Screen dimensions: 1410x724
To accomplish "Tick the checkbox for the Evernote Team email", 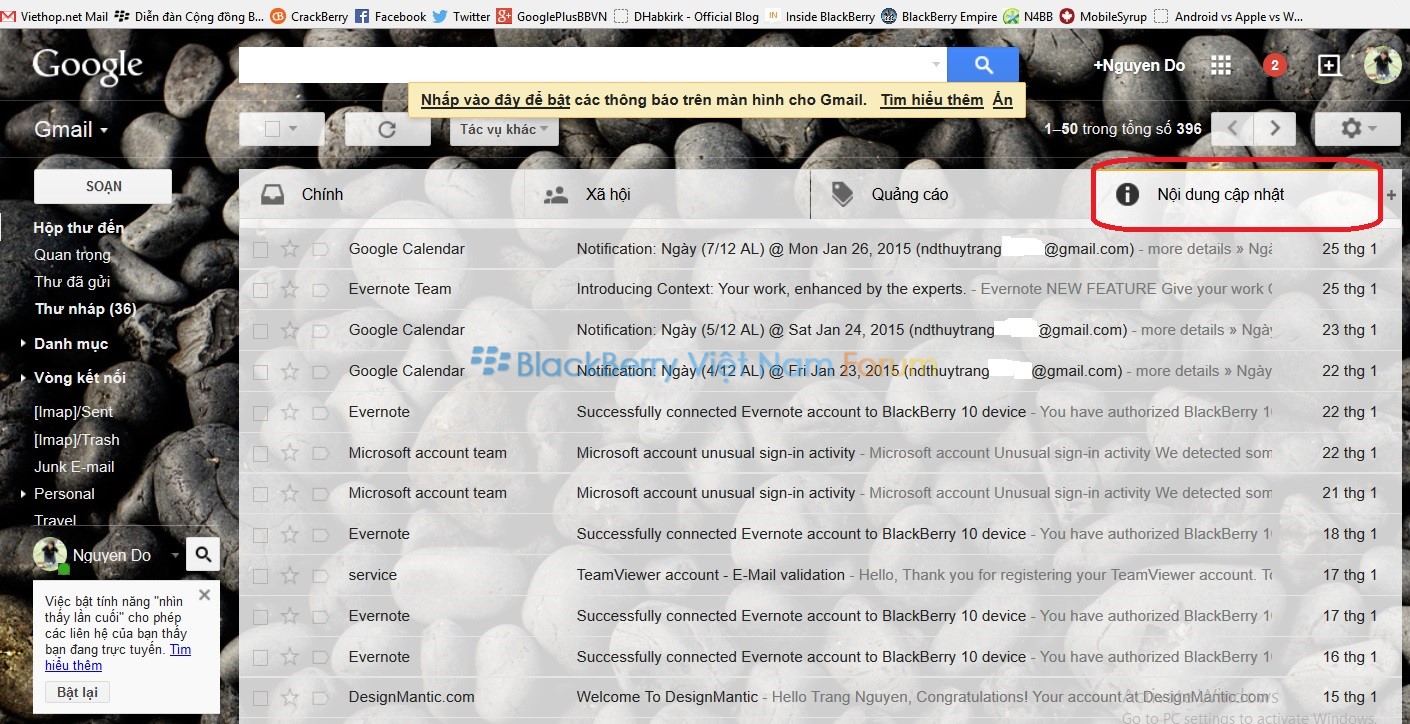I will [x=260, y=290].
